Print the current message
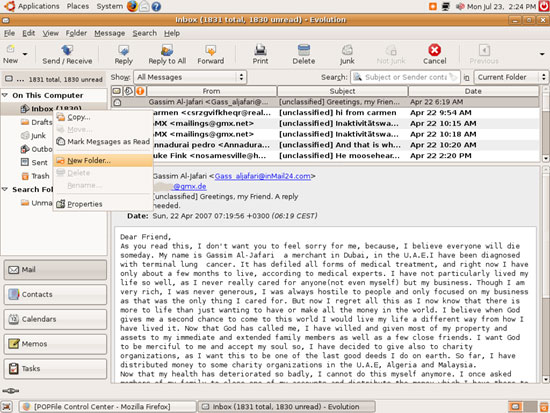Viewport: 550px width, 413px height. [260, 54]
